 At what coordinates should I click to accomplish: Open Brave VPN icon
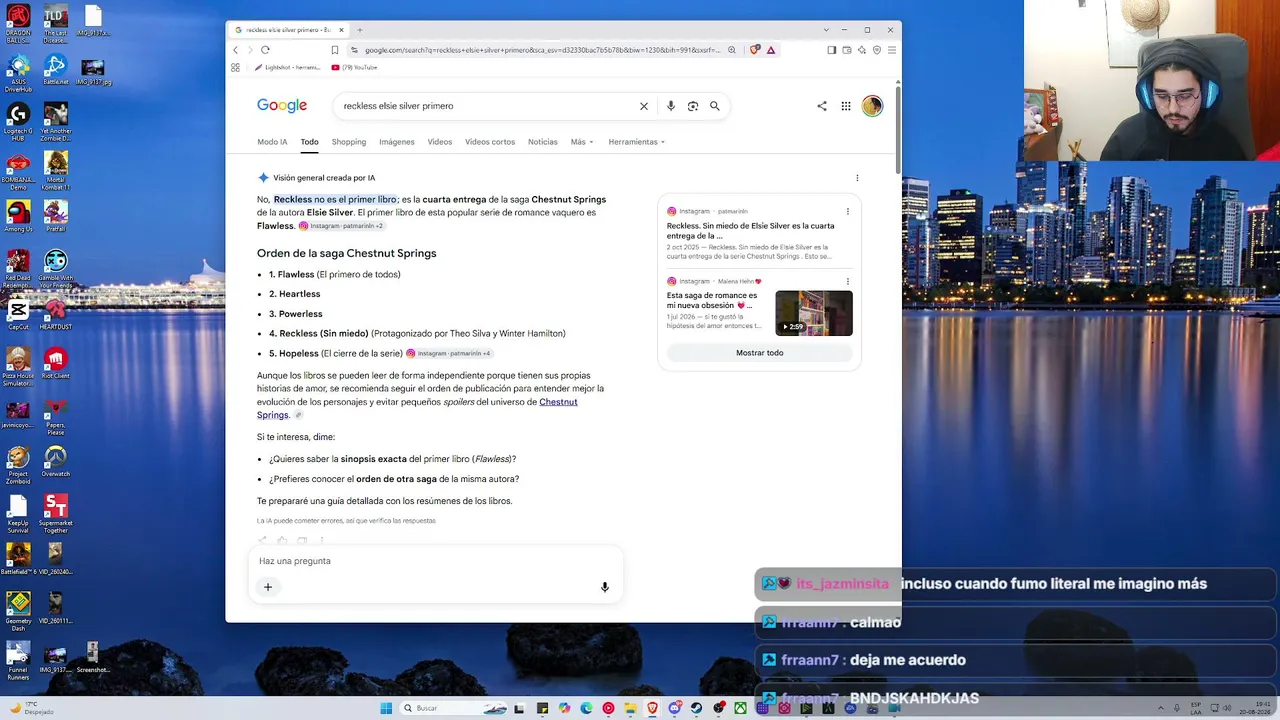point(877,50)
